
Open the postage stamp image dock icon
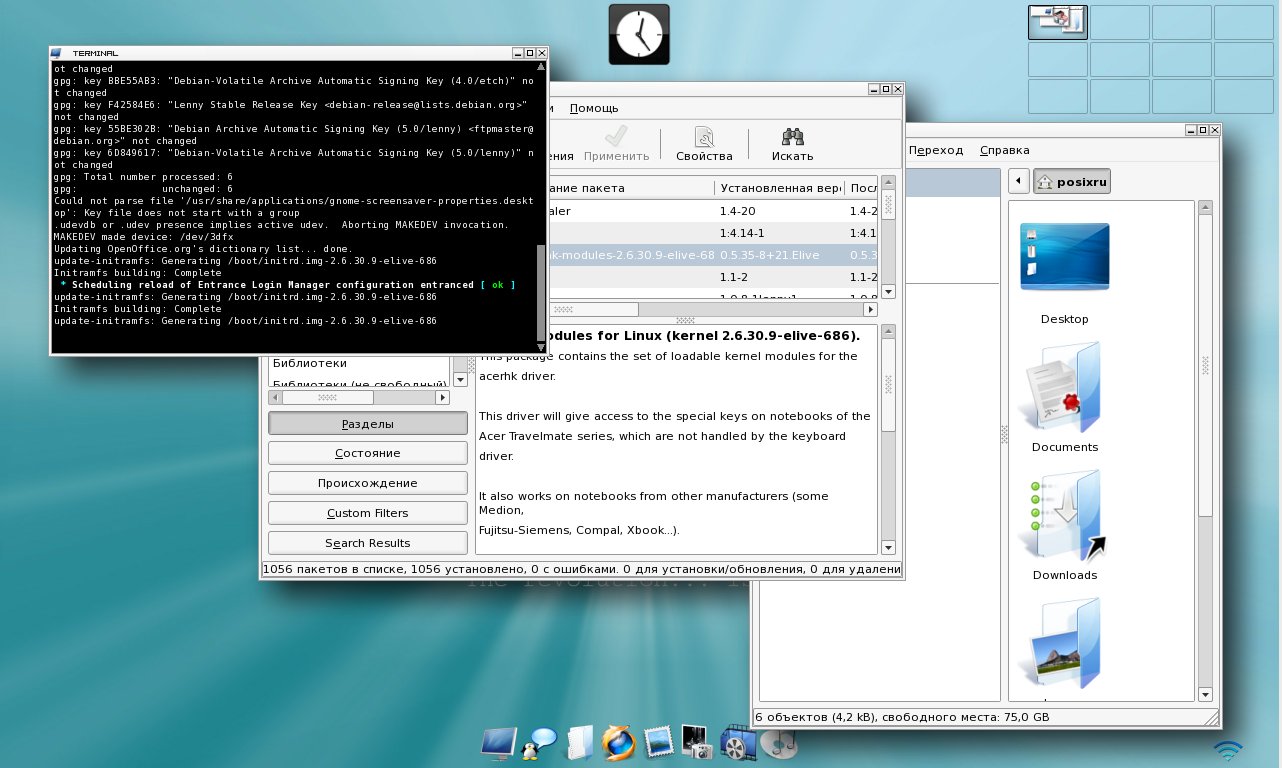(659, 743)
